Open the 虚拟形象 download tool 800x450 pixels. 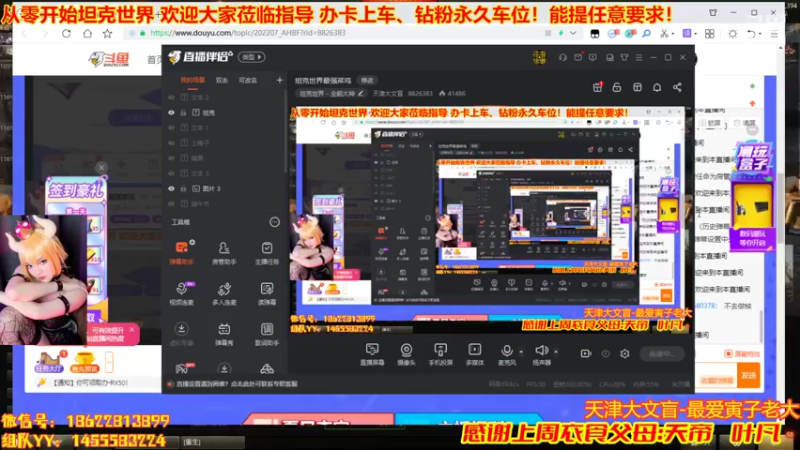[182, 334]
